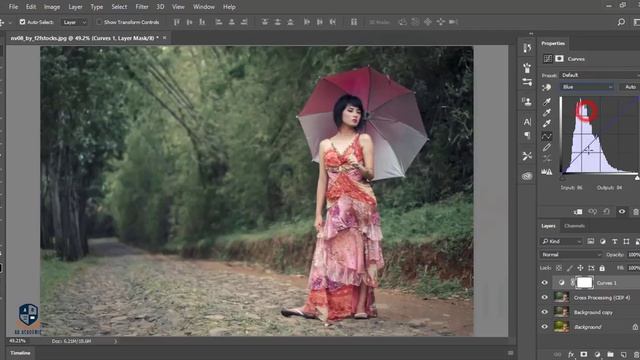This screenshot has height=360, width=640.
Task: Lock transparent pixels icon
Action: pos(559,268)
